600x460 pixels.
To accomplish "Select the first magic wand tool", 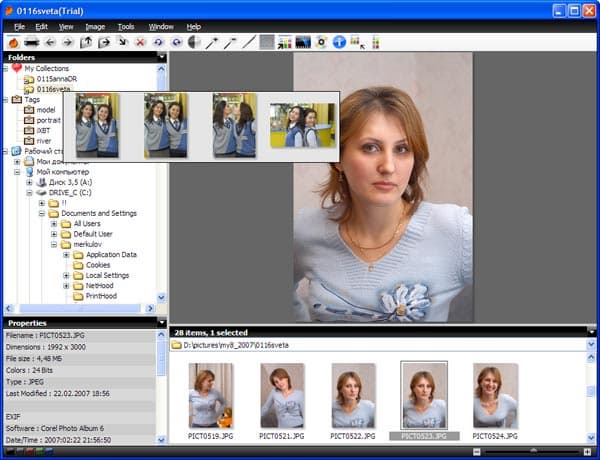I will 212,42.
